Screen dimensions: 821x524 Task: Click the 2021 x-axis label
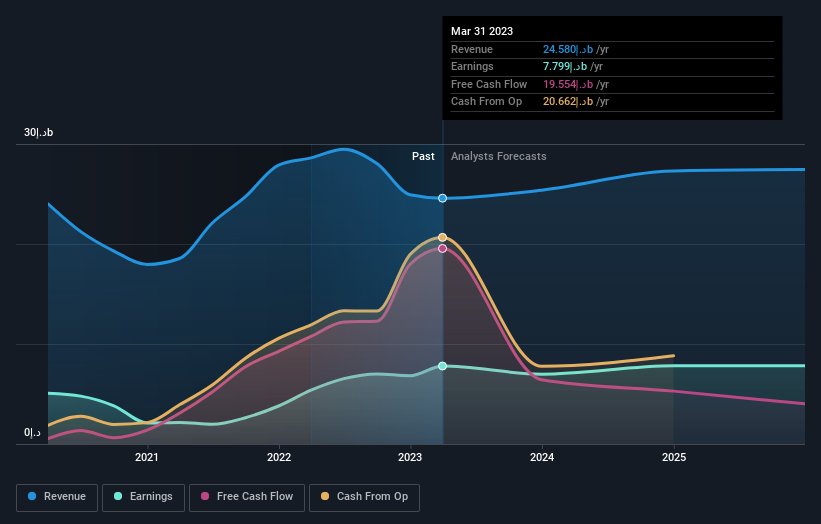(x=147, y=458)
